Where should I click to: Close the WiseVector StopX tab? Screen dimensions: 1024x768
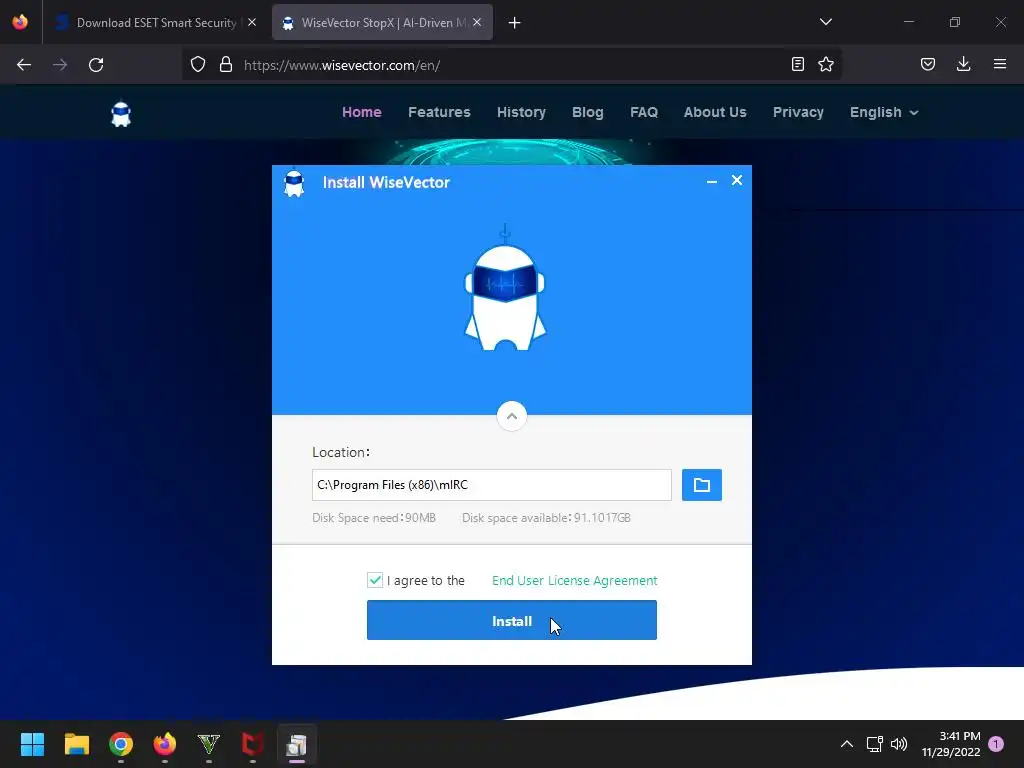(477, 22)
